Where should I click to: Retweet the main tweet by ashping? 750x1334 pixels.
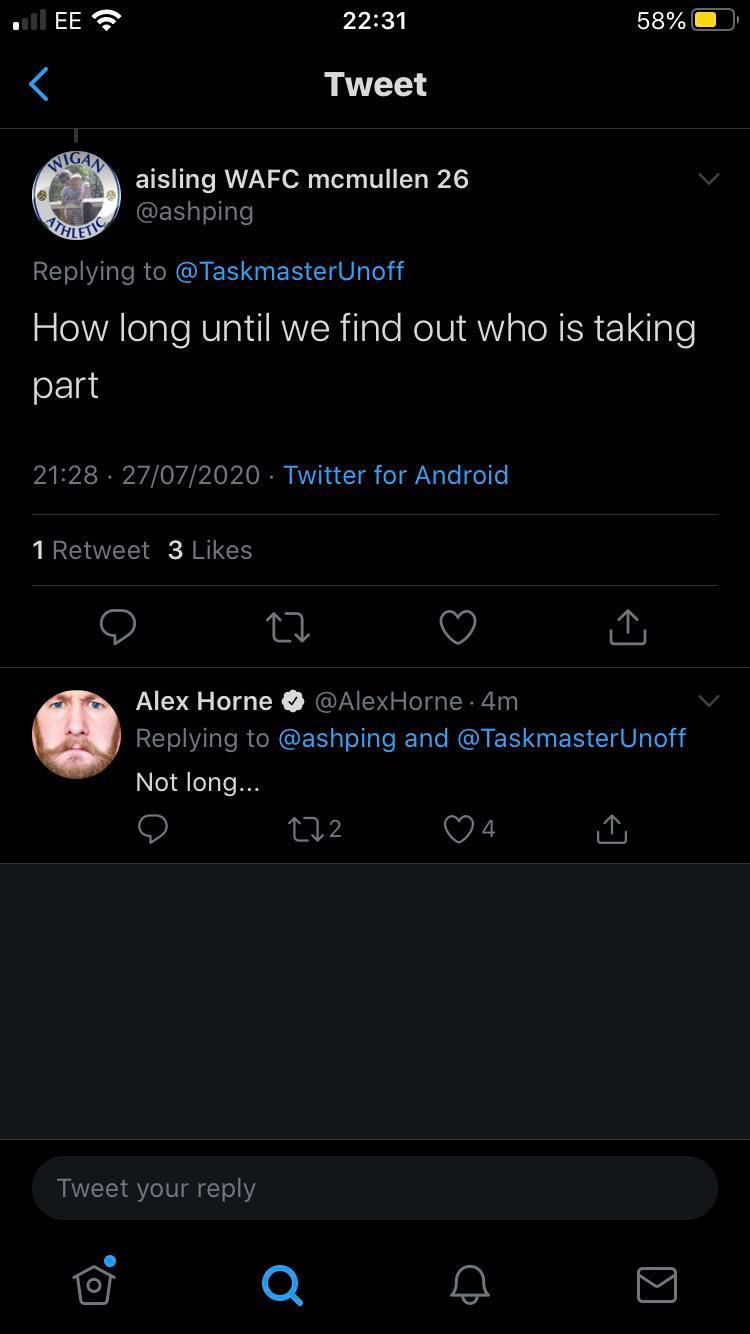(288, 627)
